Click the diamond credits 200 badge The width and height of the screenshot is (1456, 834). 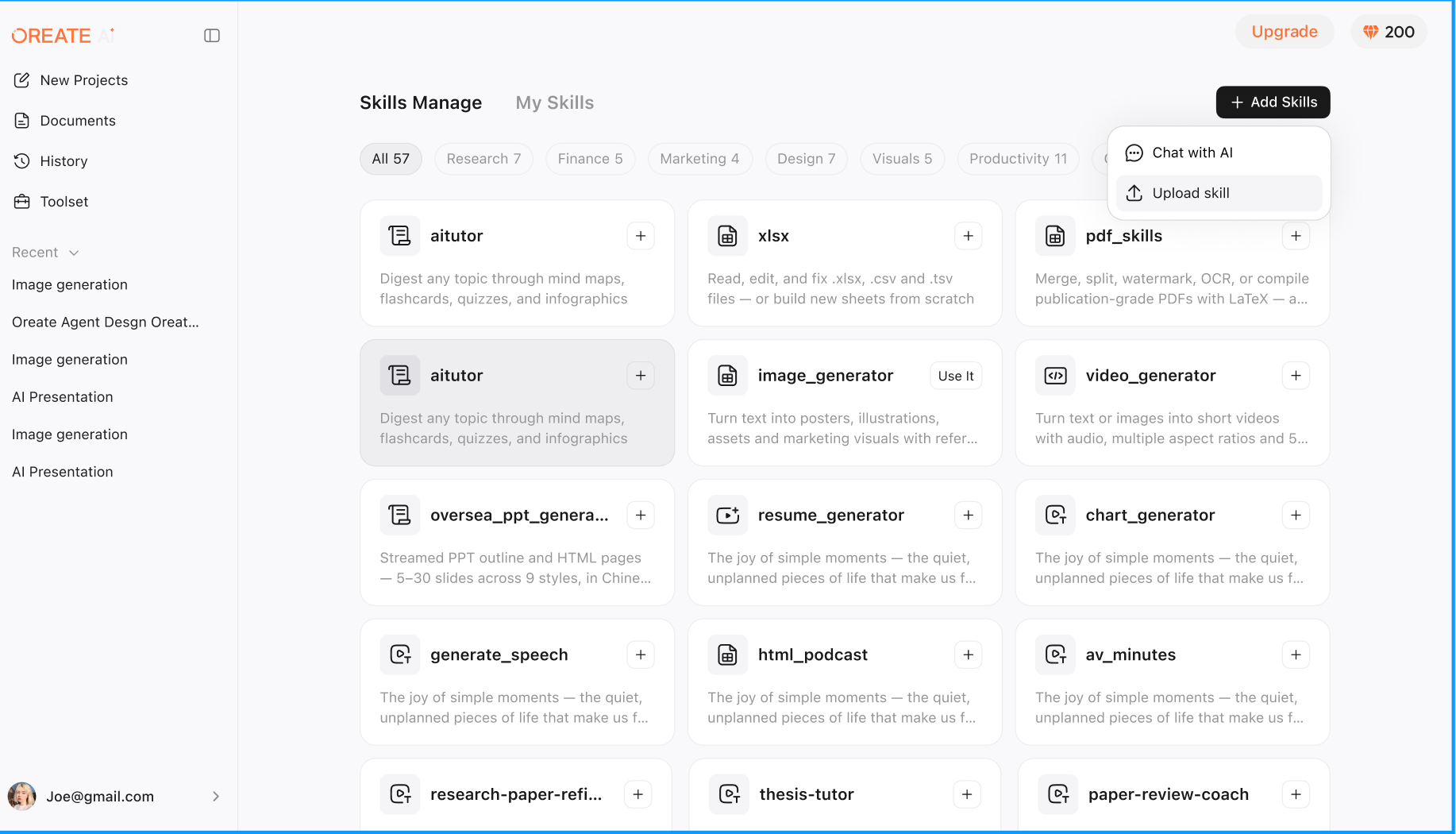coord(1389,32)
